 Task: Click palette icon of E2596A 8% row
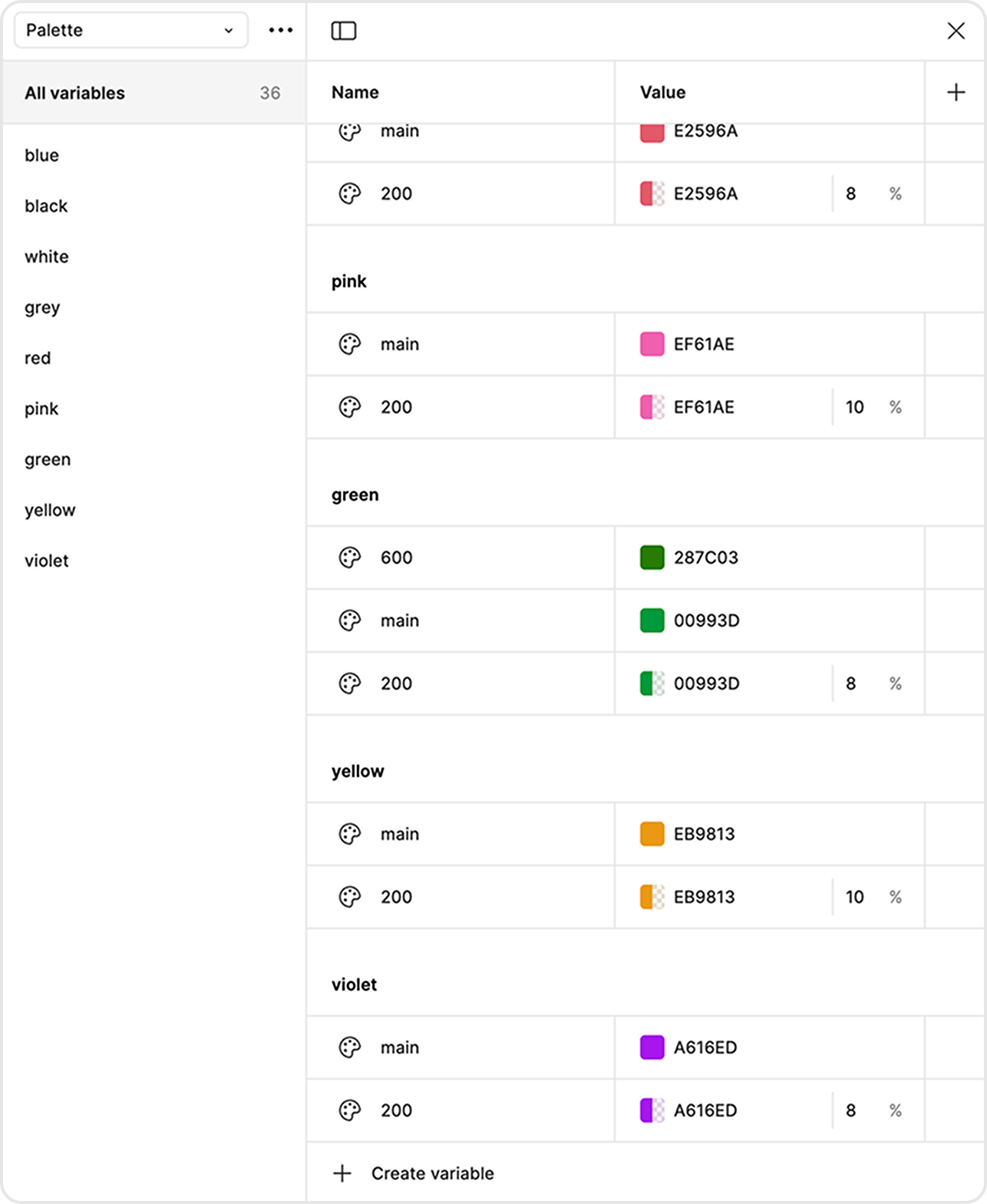coord(350,193)
